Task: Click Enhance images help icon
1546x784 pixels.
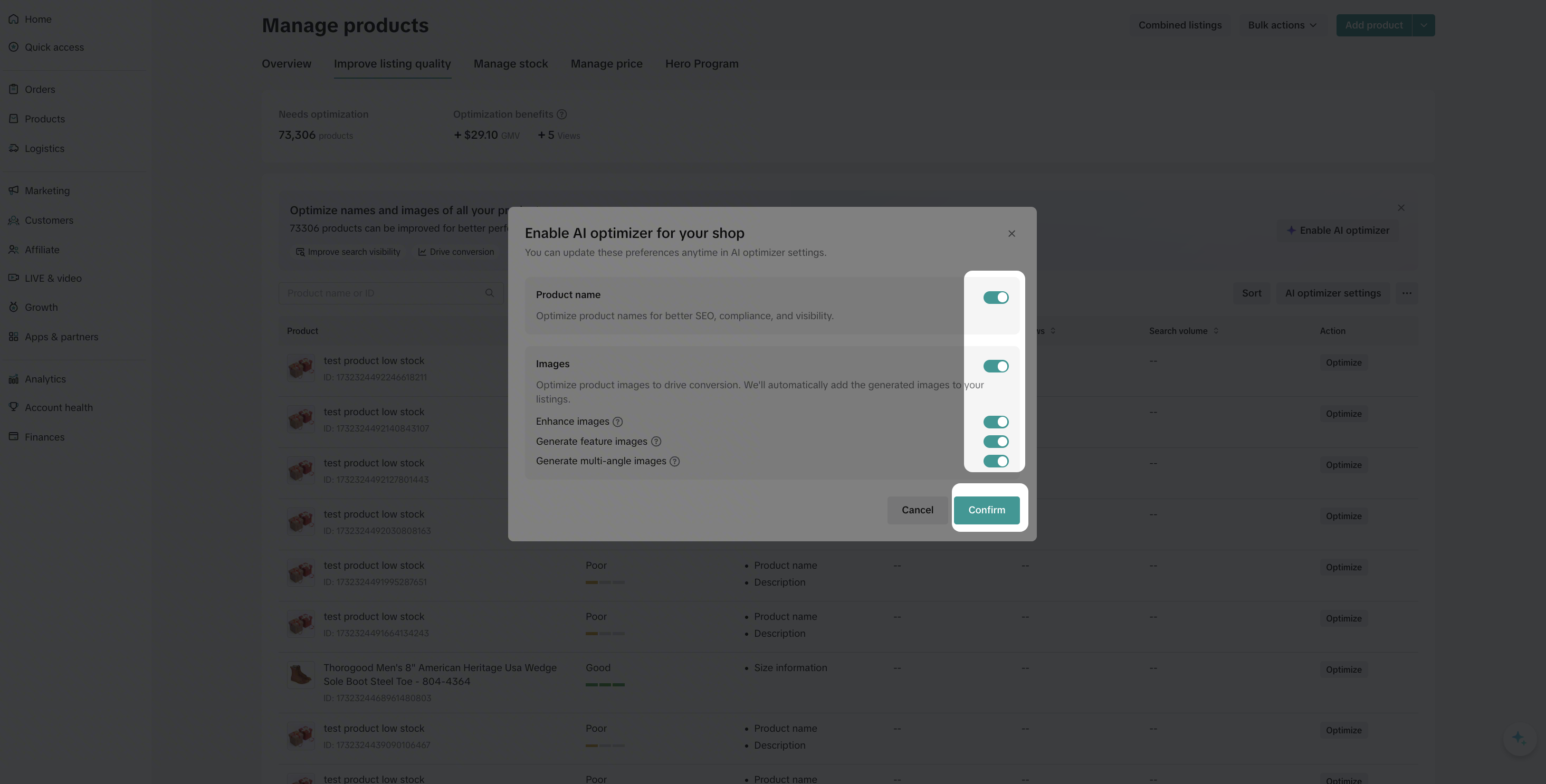Action: [617, 422]
